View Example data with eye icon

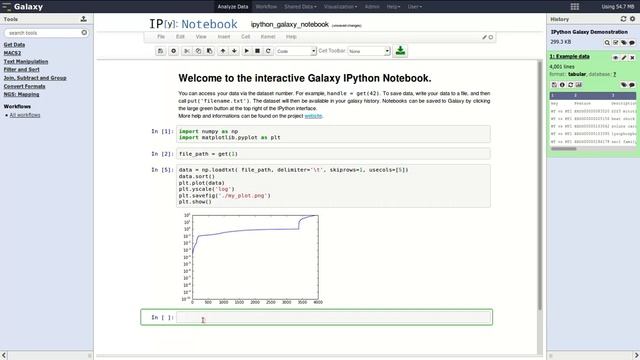616,58
